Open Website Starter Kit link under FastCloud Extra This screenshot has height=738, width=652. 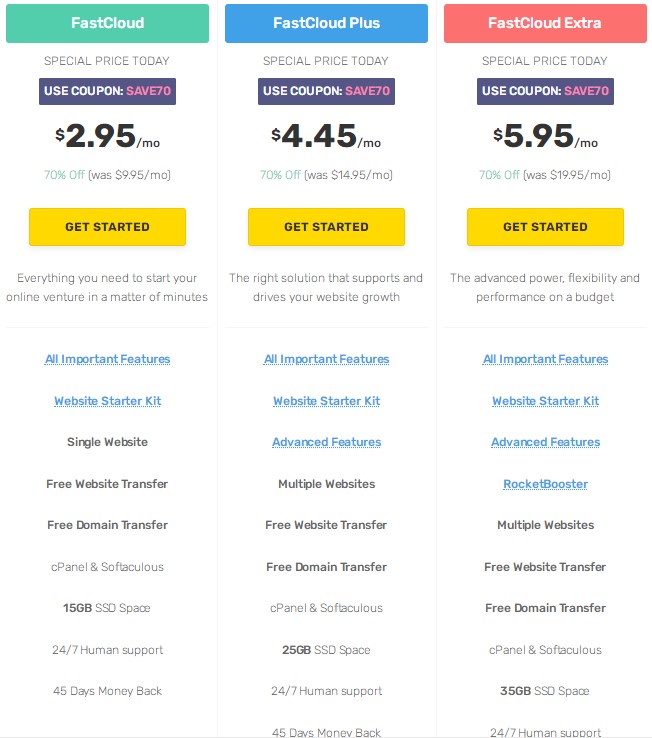click(545, 401)
